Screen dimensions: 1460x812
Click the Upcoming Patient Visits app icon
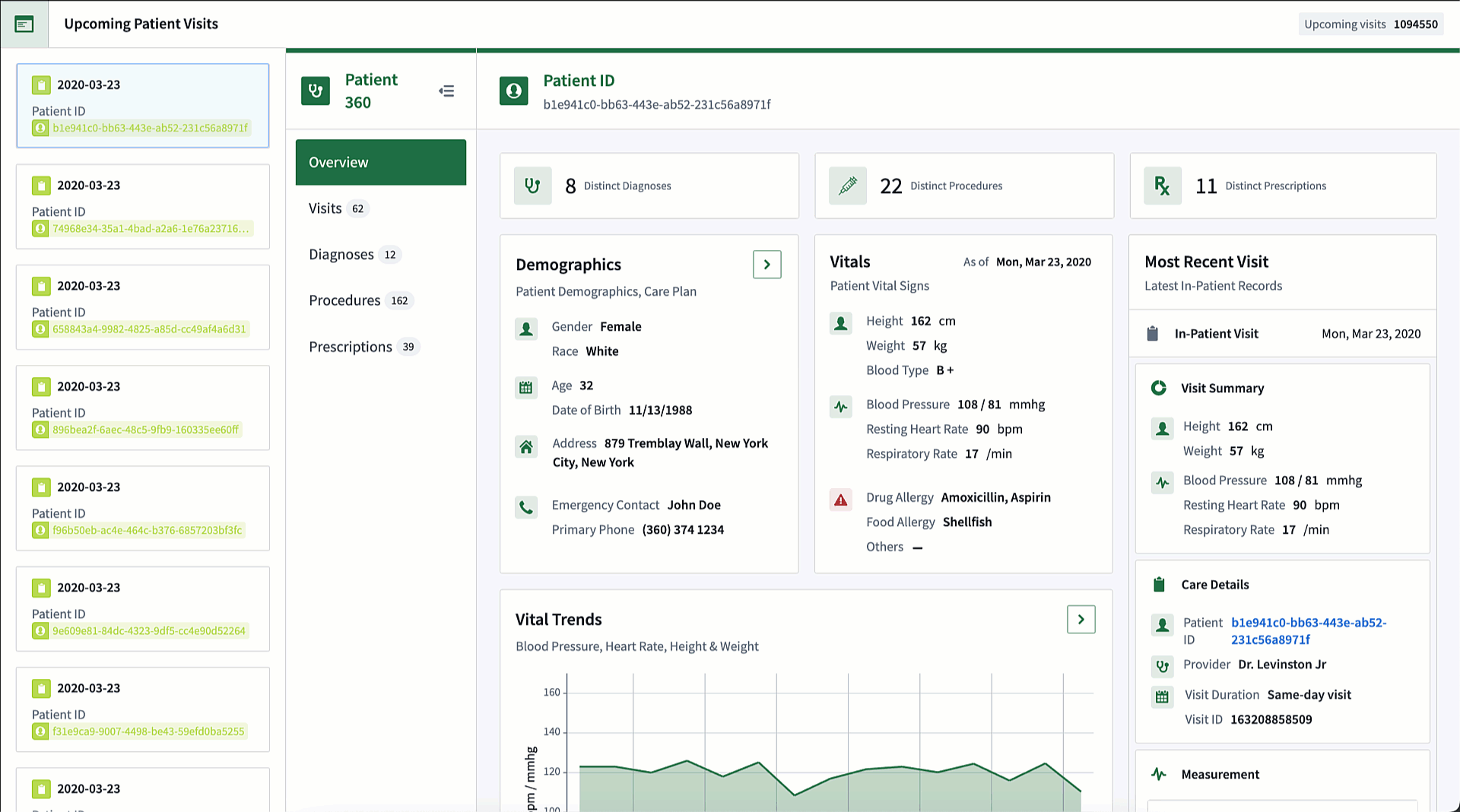click(24, 24)
